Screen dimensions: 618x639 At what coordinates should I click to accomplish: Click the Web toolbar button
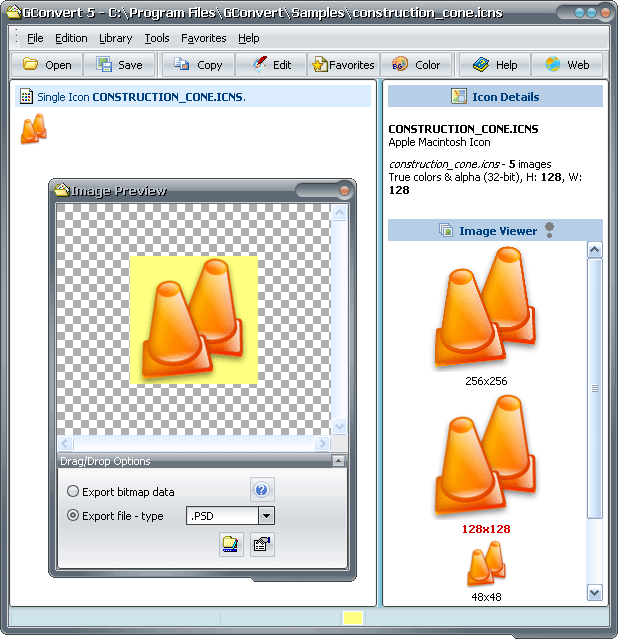point(567,64)
